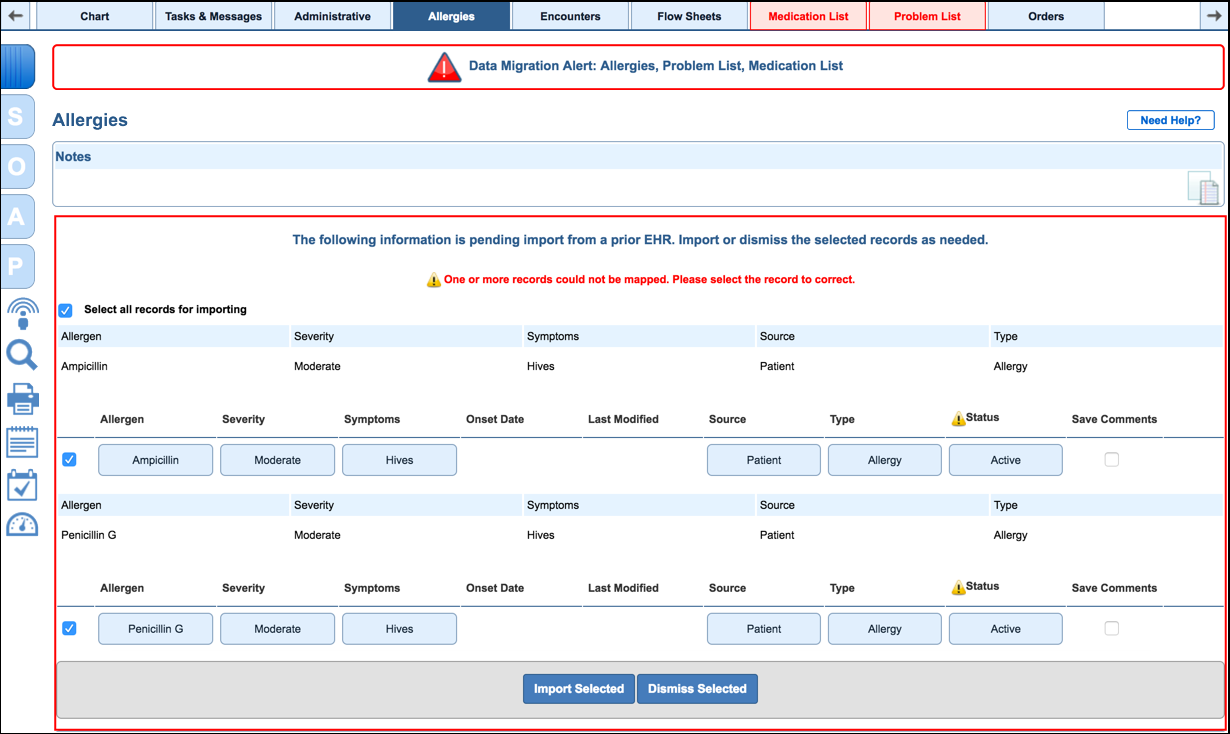Viewport: 1230px width, 734px height.
Task: Click warning icon next to Penicillin G Status header
Action: click(x=958, y=588)
